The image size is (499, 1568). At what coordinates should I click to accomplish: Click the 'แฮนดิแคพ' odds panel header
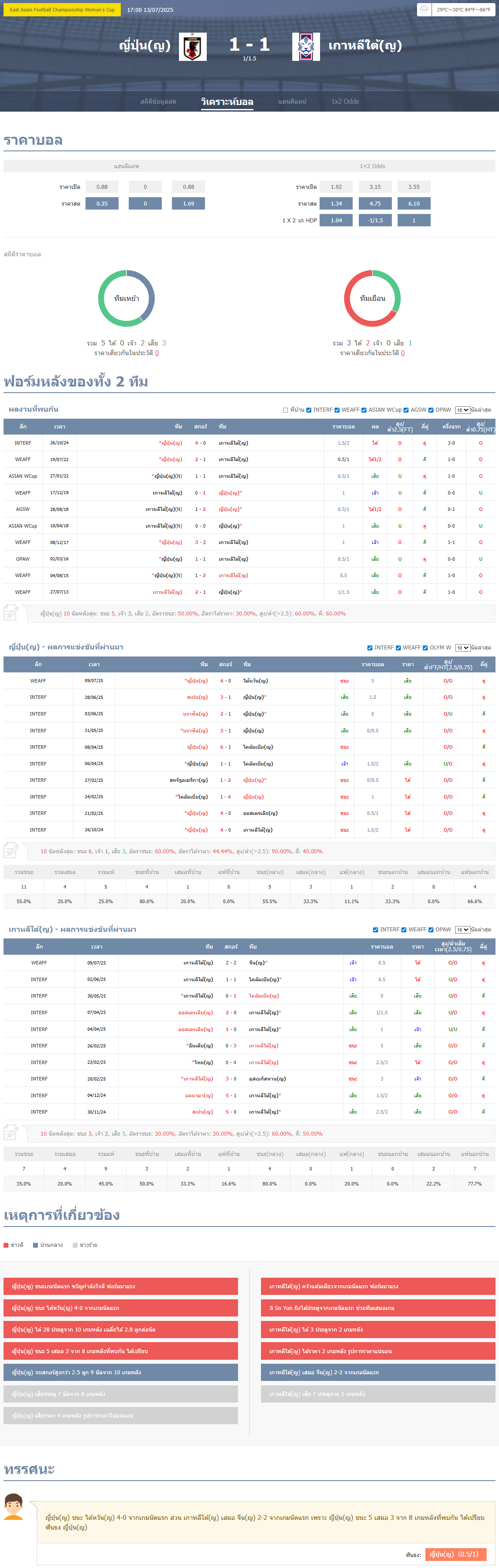pyautogui.click(x=127, y=166)
